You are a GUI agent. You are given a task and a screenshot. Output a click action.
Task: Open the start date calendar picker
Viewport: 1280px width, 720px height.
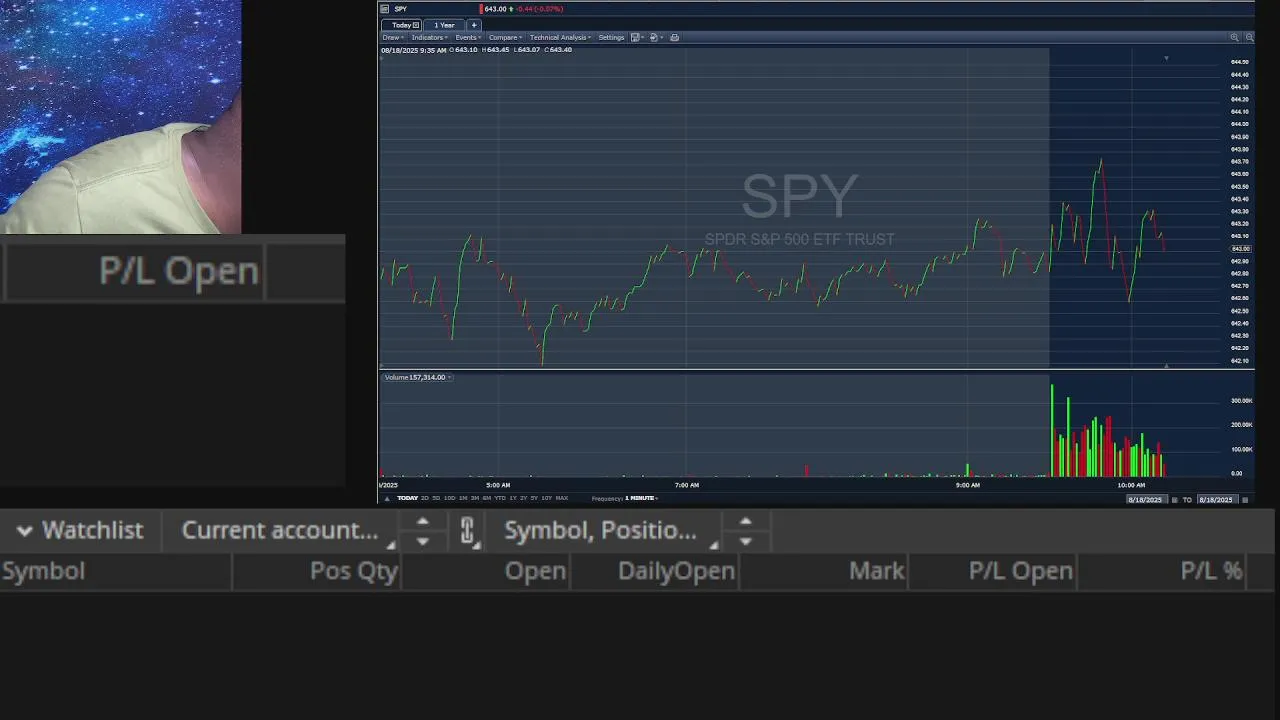point(1174,500)
